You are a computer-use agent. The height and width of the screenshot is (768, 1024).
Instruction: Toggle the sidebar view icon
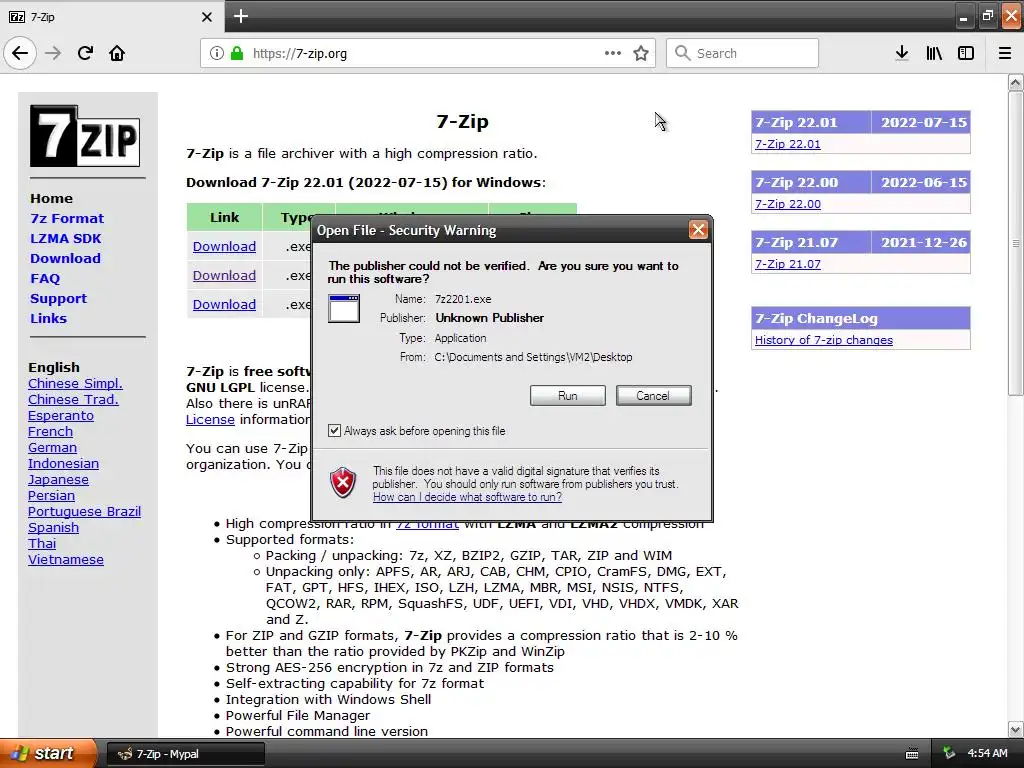(x=966, y=53)
